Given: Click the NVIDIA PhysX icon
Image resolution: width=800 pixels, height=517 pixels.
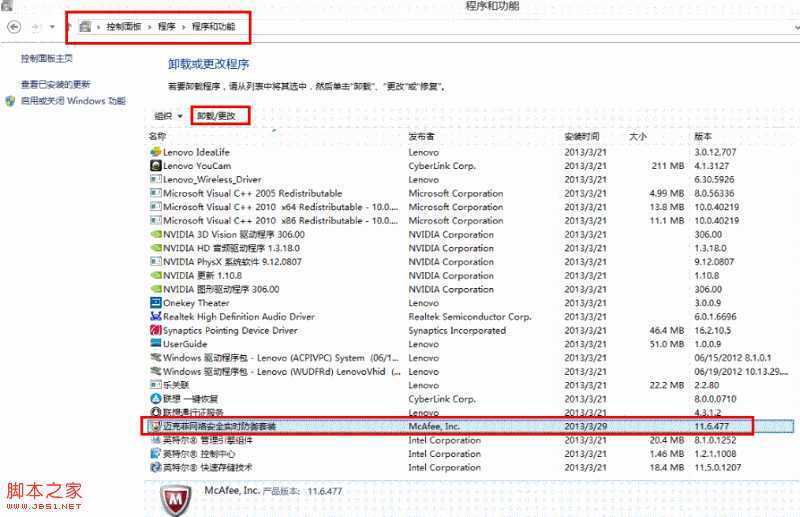Looking at the screenshot, I should coord(156,262).
